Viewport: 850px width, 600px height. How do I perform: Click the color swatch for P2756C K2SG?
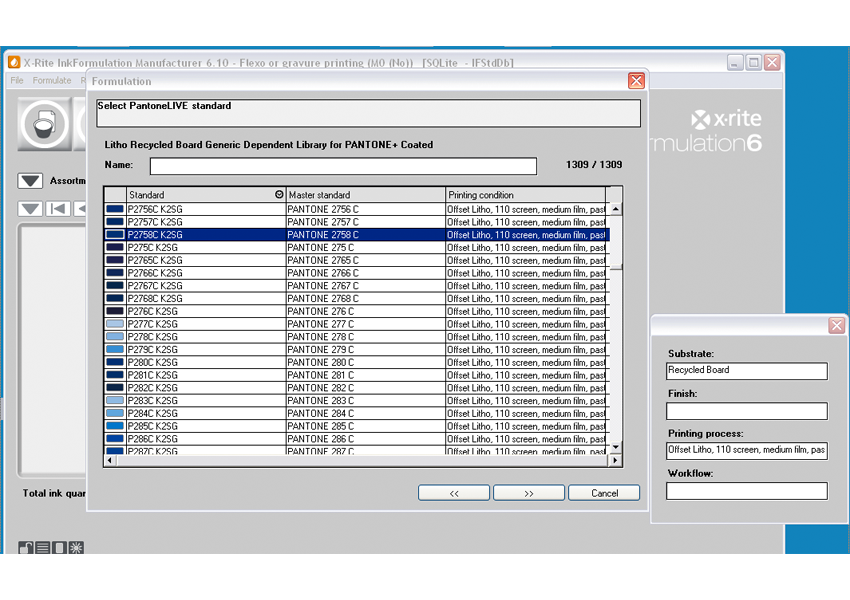(x=115, y=209)
